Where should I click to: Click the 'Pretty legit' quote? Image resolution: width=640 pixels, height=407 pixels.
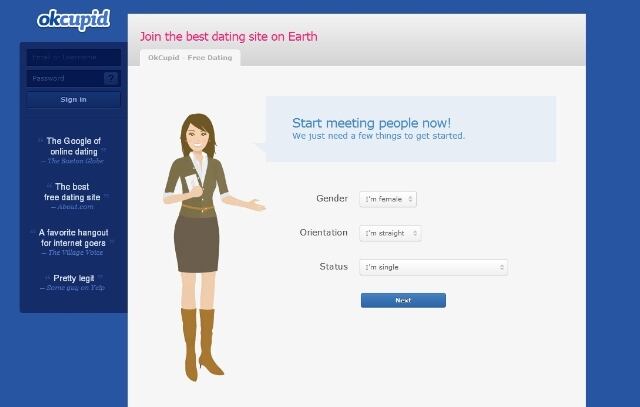pyautogui.click(x=73, y=282)
